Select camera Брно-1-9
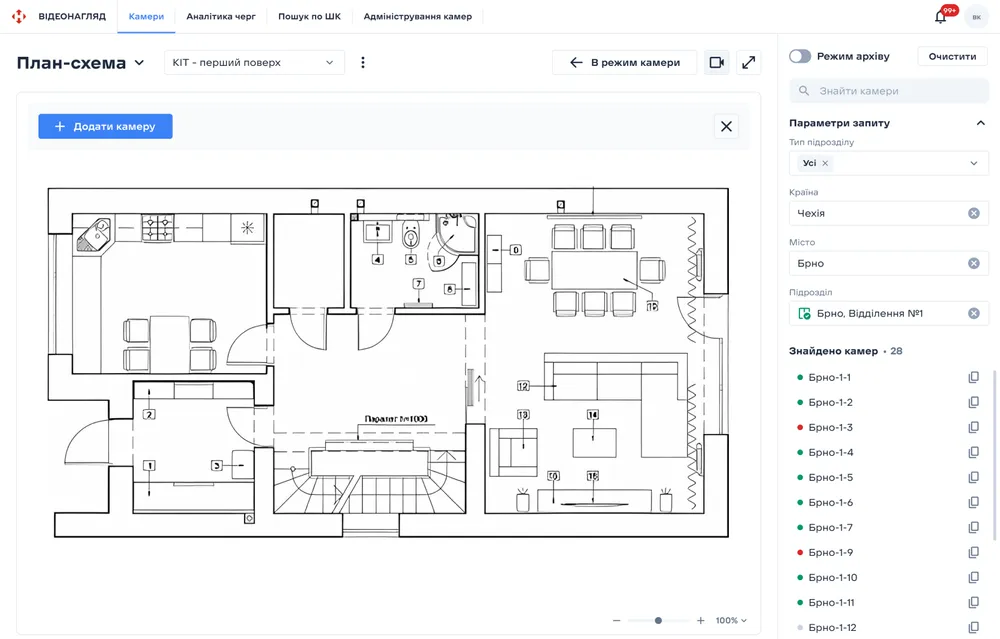 [x=830, y=552]
